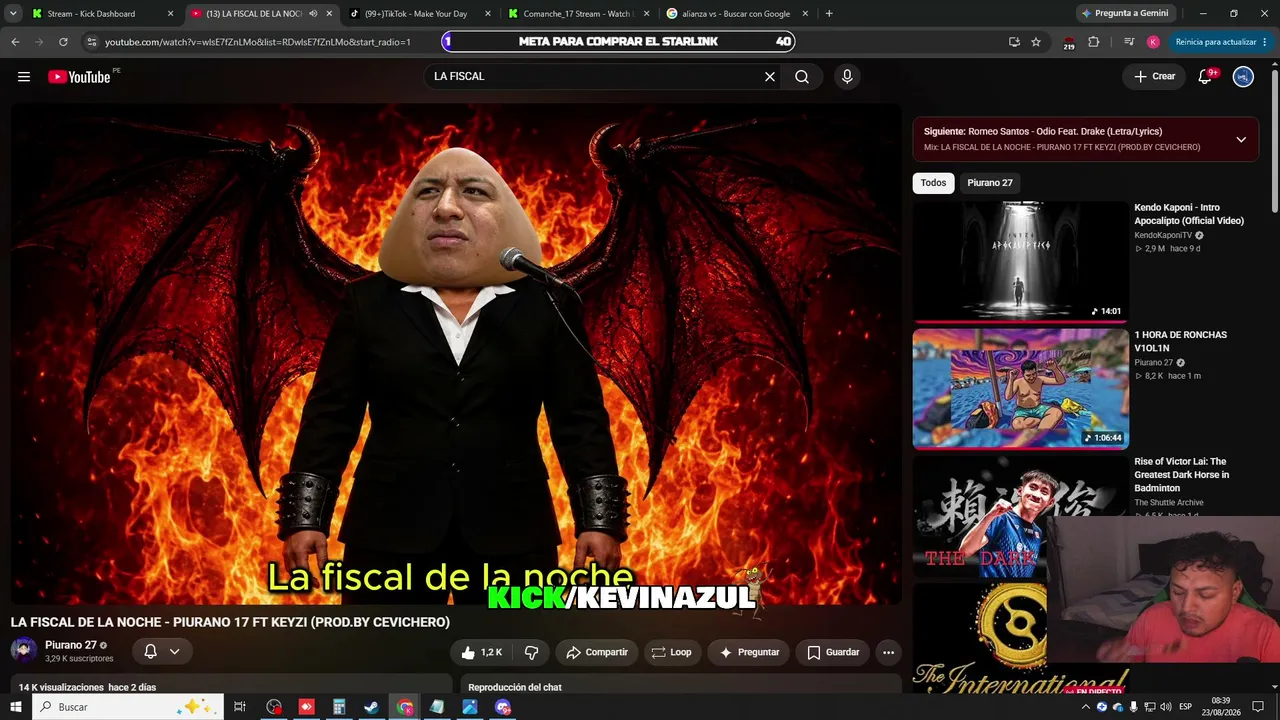Open the Windows Start menu
The height and width of the screenshot is (720, 1280).
click(16, 707)
